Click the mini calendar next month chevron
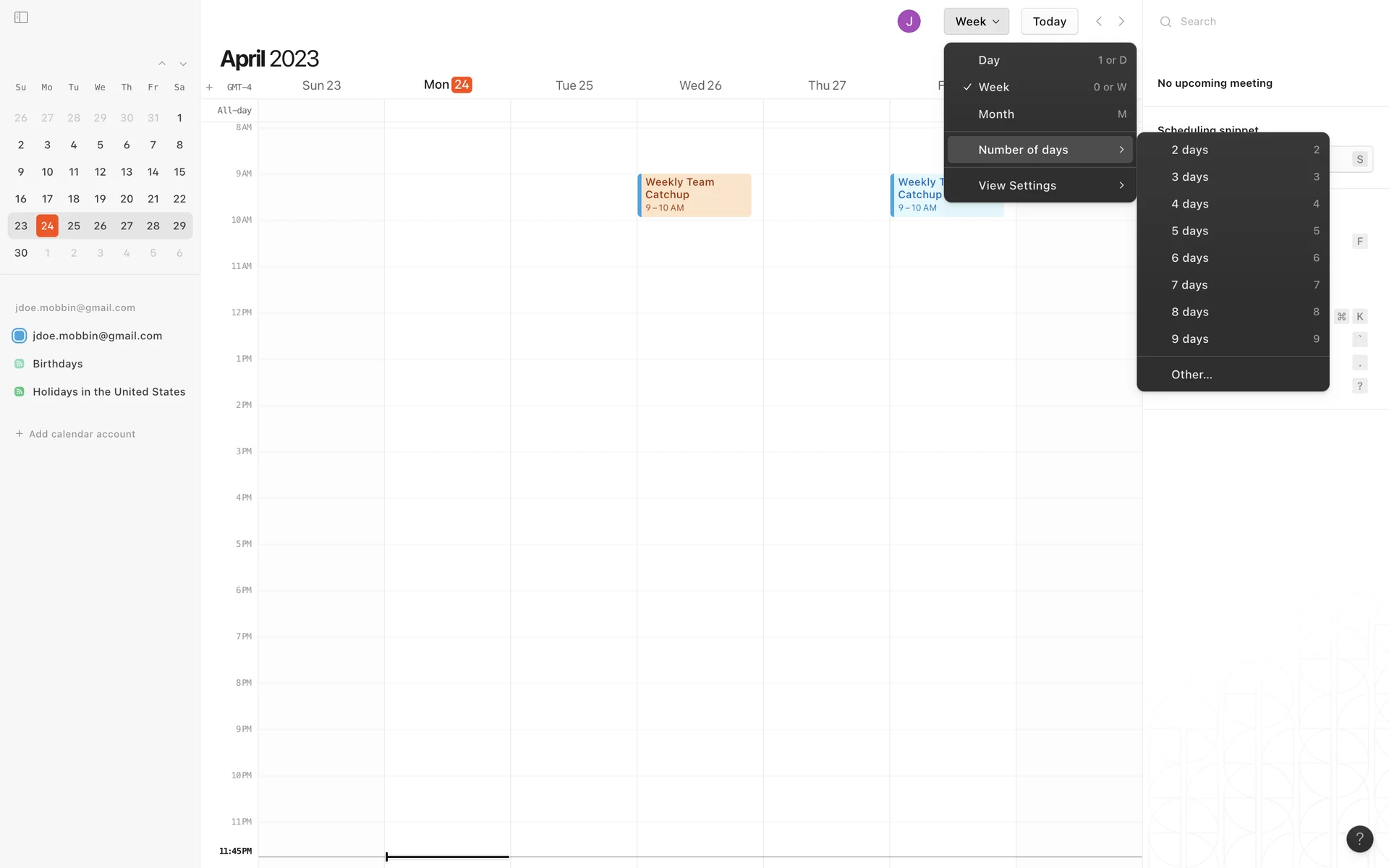Image resolution: width=1389 pixels, height=868 pixels. [x=183, y=64]
